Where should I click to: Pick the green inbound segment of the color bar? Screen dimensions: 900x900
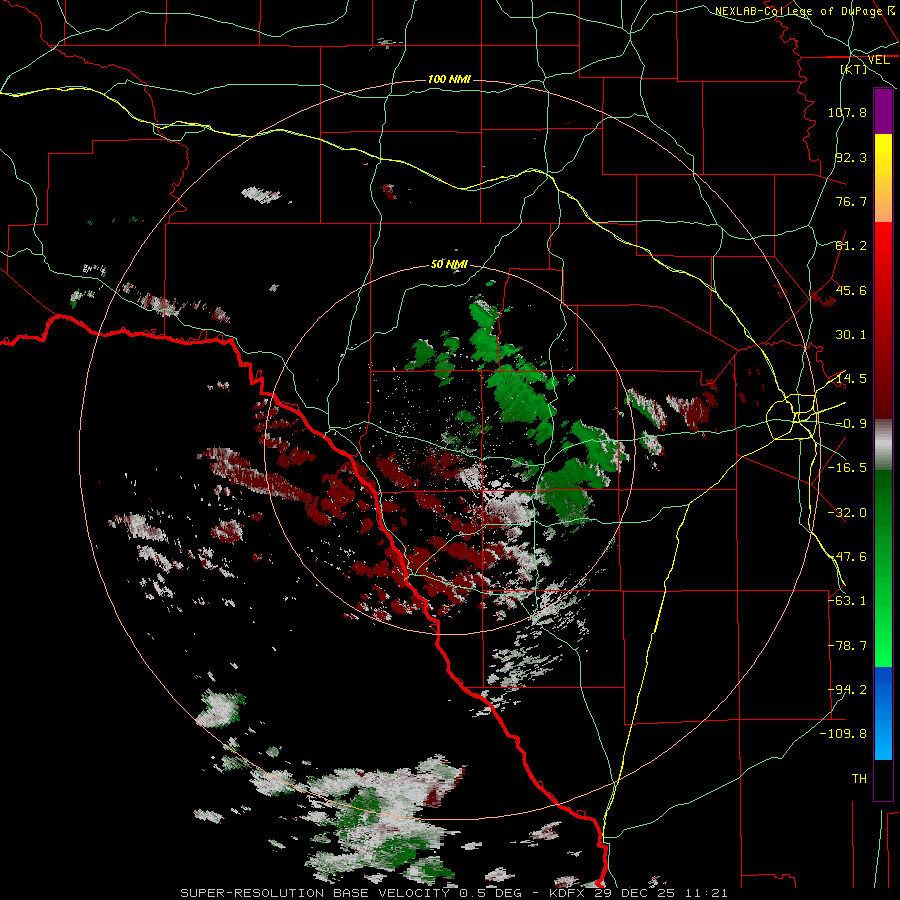(x=883, y=568)
